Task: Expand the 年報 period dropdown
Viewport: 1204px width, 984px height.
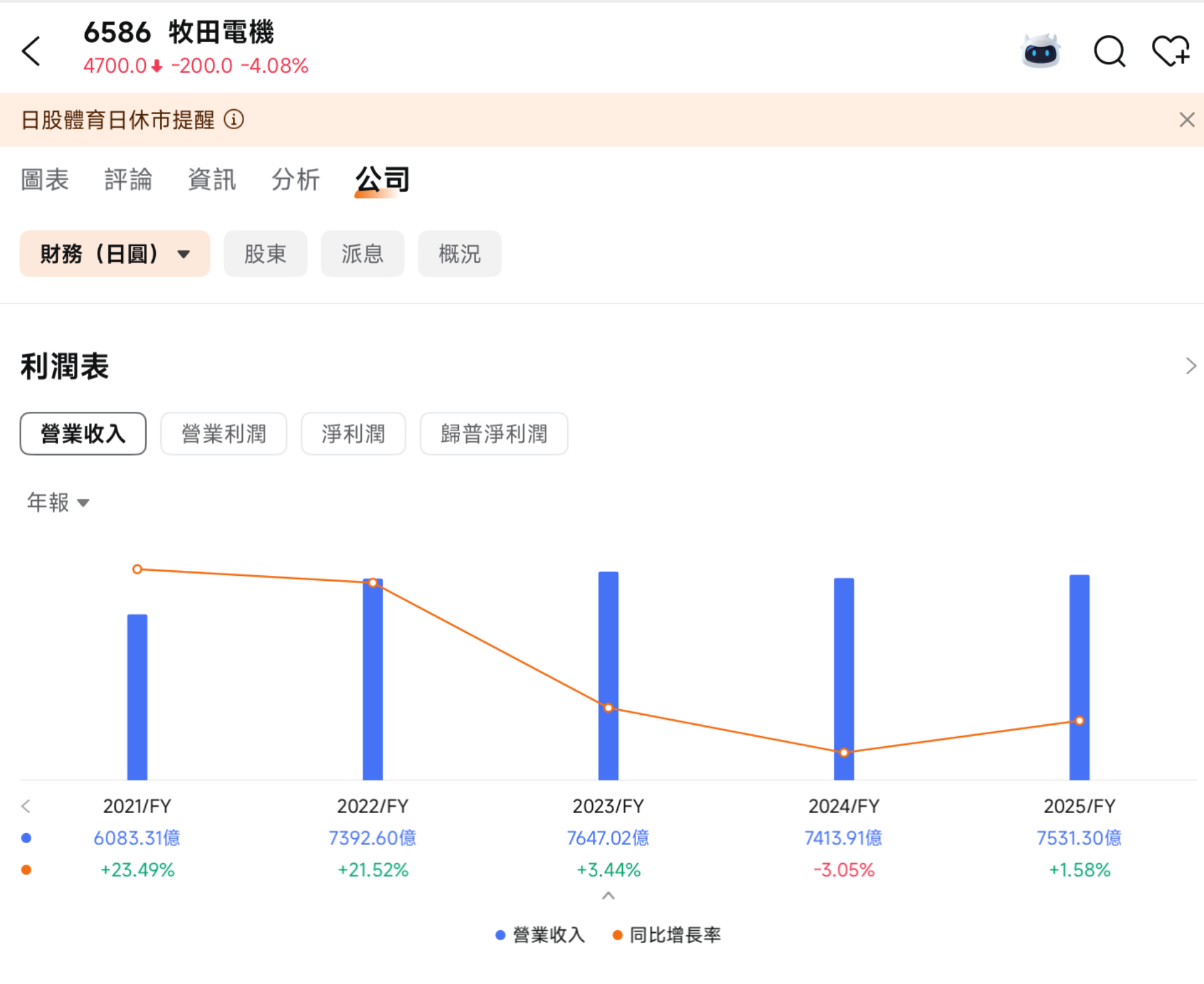Action: [x=58, y=502]
